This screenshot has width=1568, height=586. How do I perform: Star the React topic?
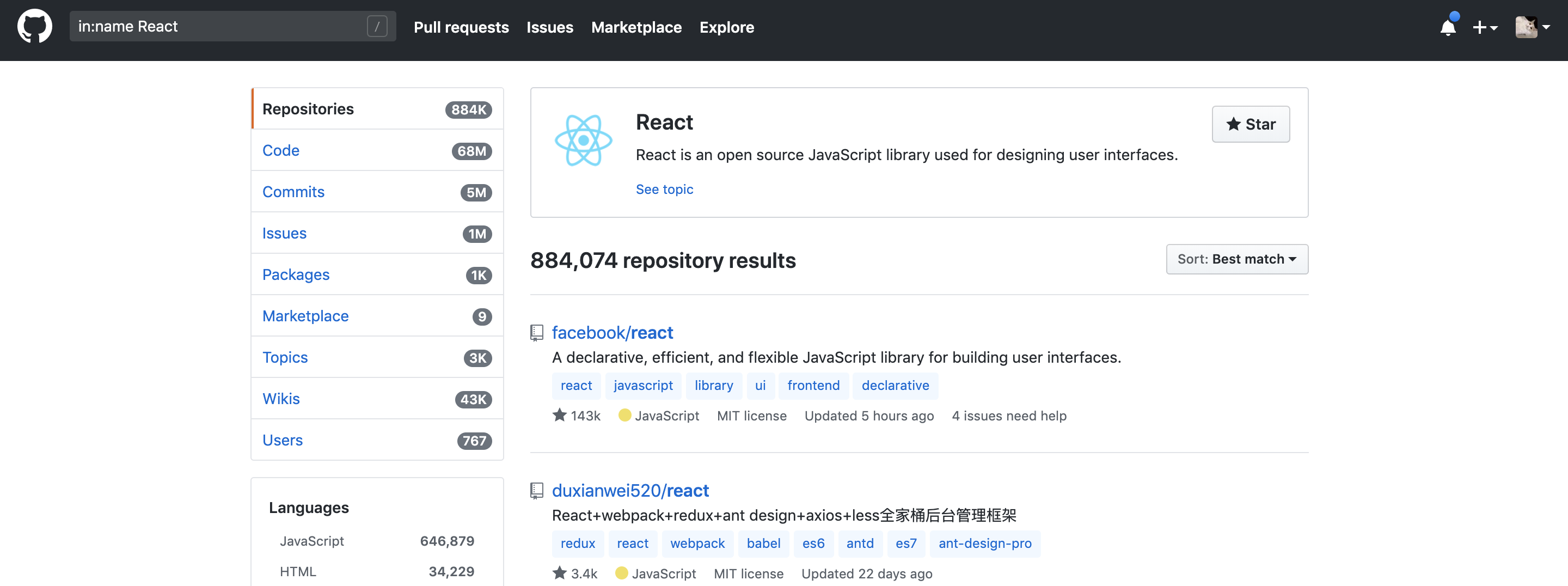(x=1250, y=124)
